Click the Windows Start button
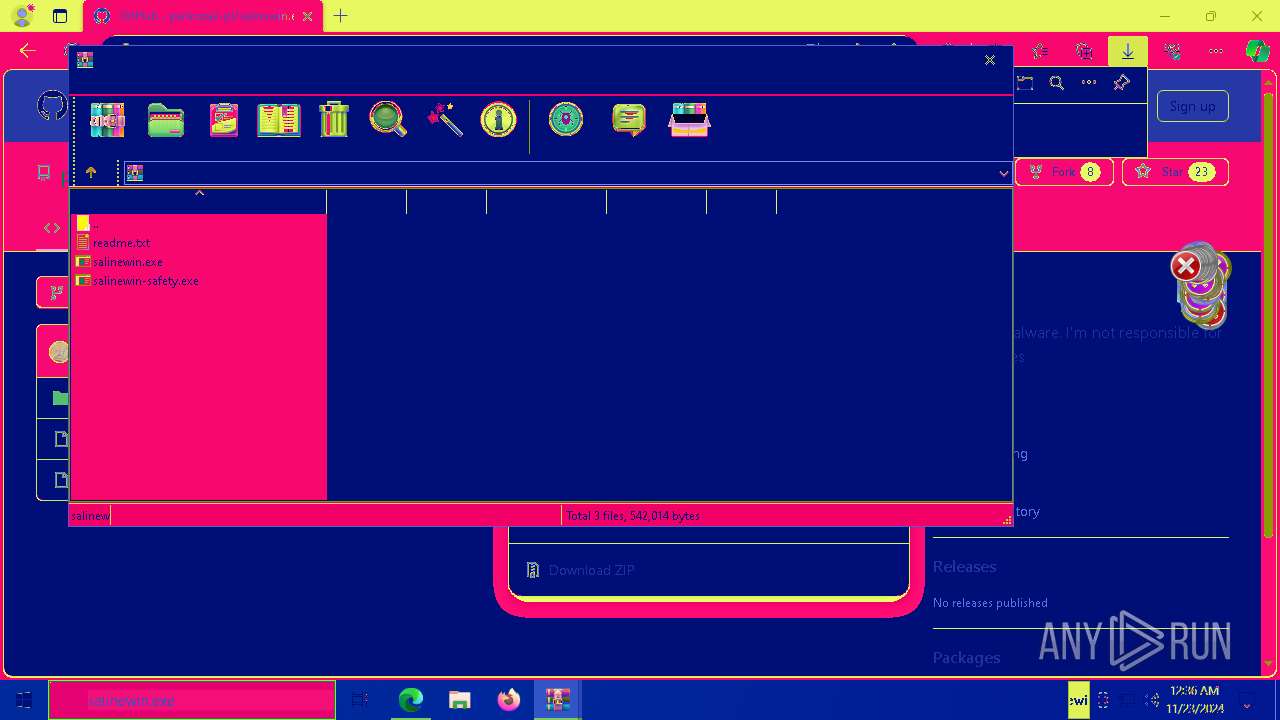1280x720 pixels. click(x=24, y=700)
